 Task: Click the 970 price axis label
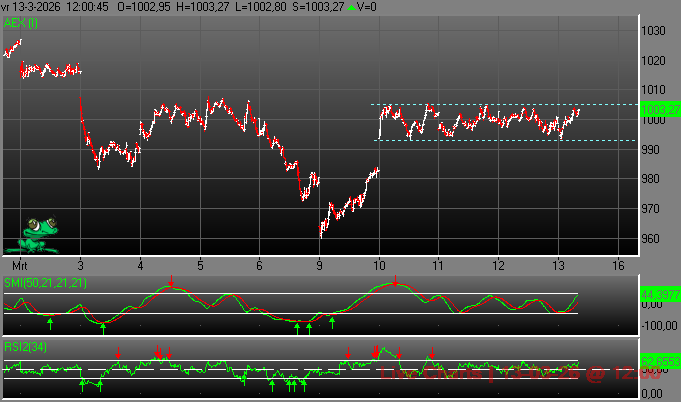point(650,209)
